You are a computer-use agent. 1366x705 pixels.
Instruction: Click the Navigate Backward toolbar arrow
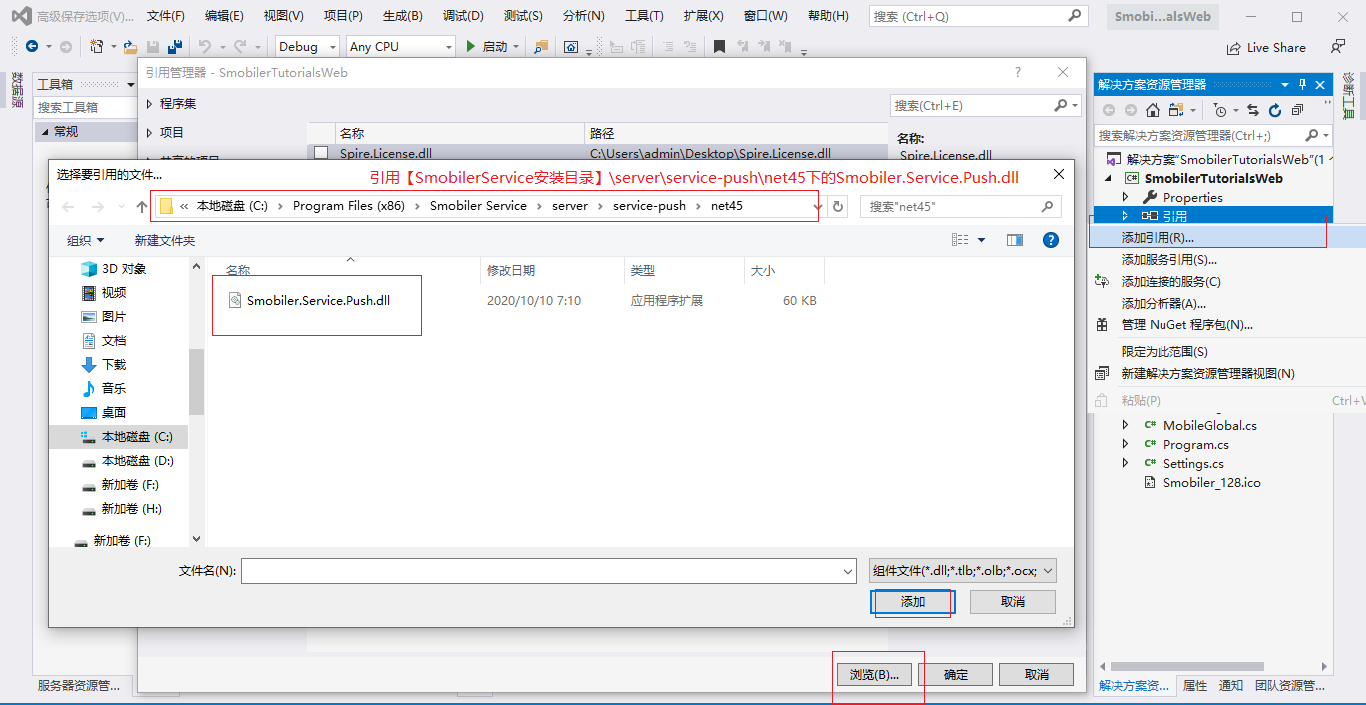point(32,47)
